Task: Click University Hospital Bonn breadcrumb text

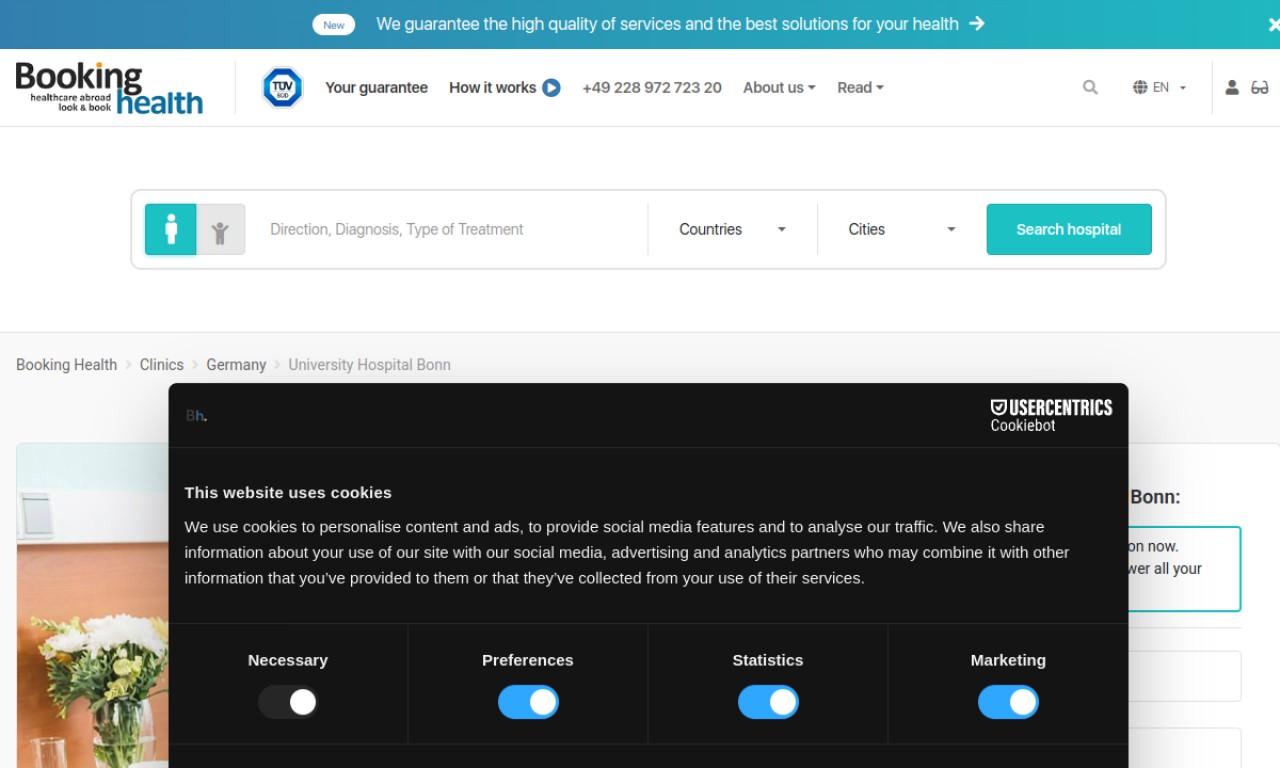Action: 369,365
